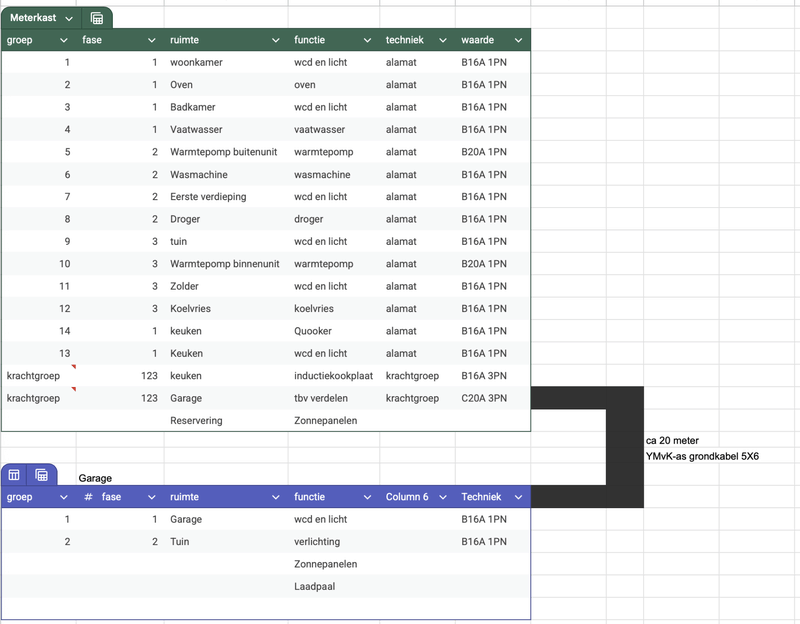Image resolution: width=800 pixels, height=624 pixels.
Task: Open the waarde column dropdown
Action: [518, 40]
